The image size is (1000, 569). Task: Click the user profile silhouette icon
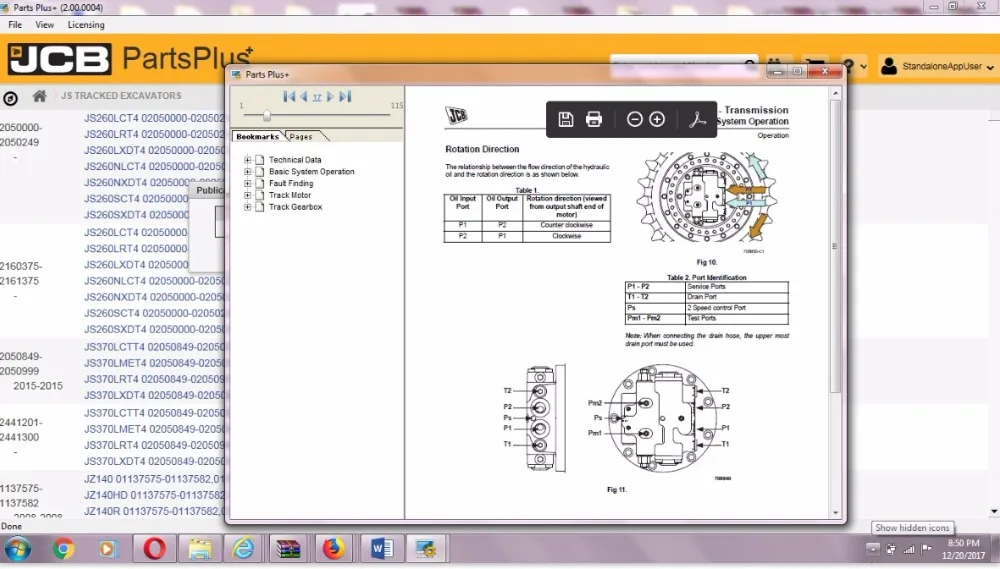[x=888, y=65]
